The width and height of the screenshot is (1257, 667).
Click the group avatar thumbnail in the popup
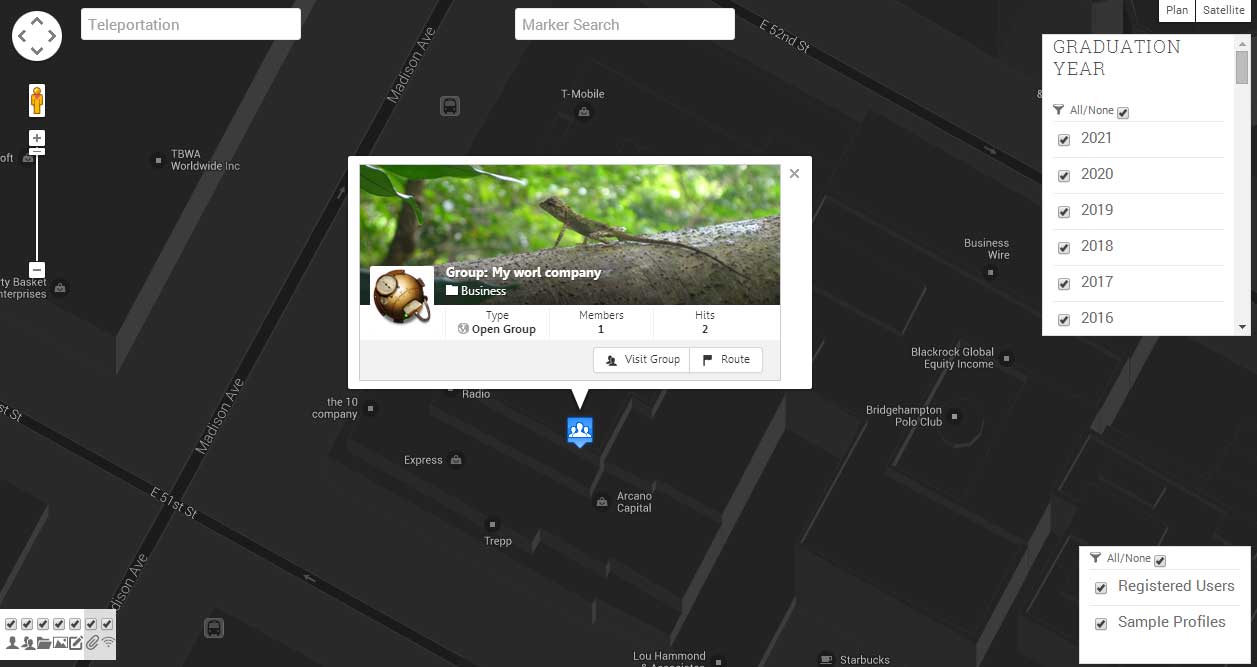point(401,294)
